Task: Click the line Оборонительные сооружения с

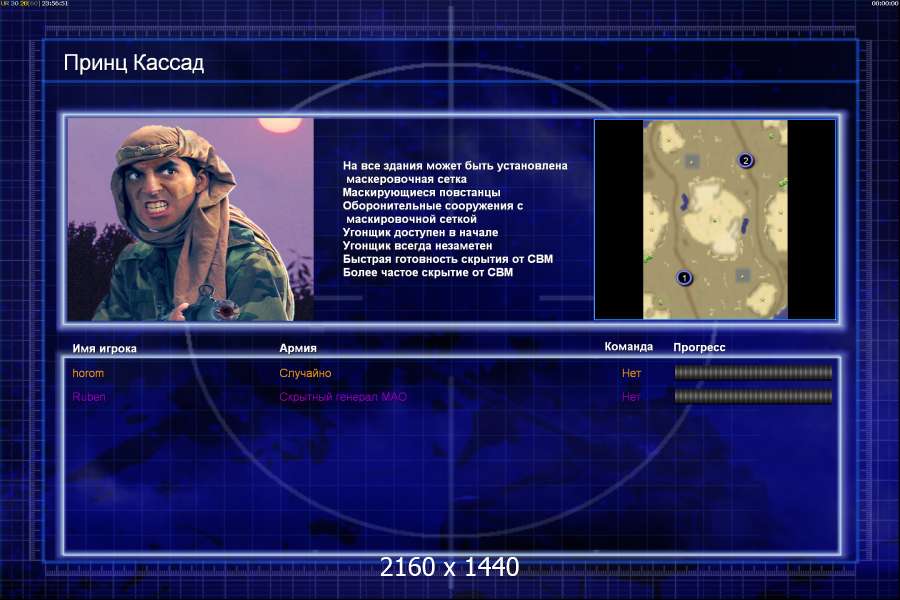Action: coord(433,206)
